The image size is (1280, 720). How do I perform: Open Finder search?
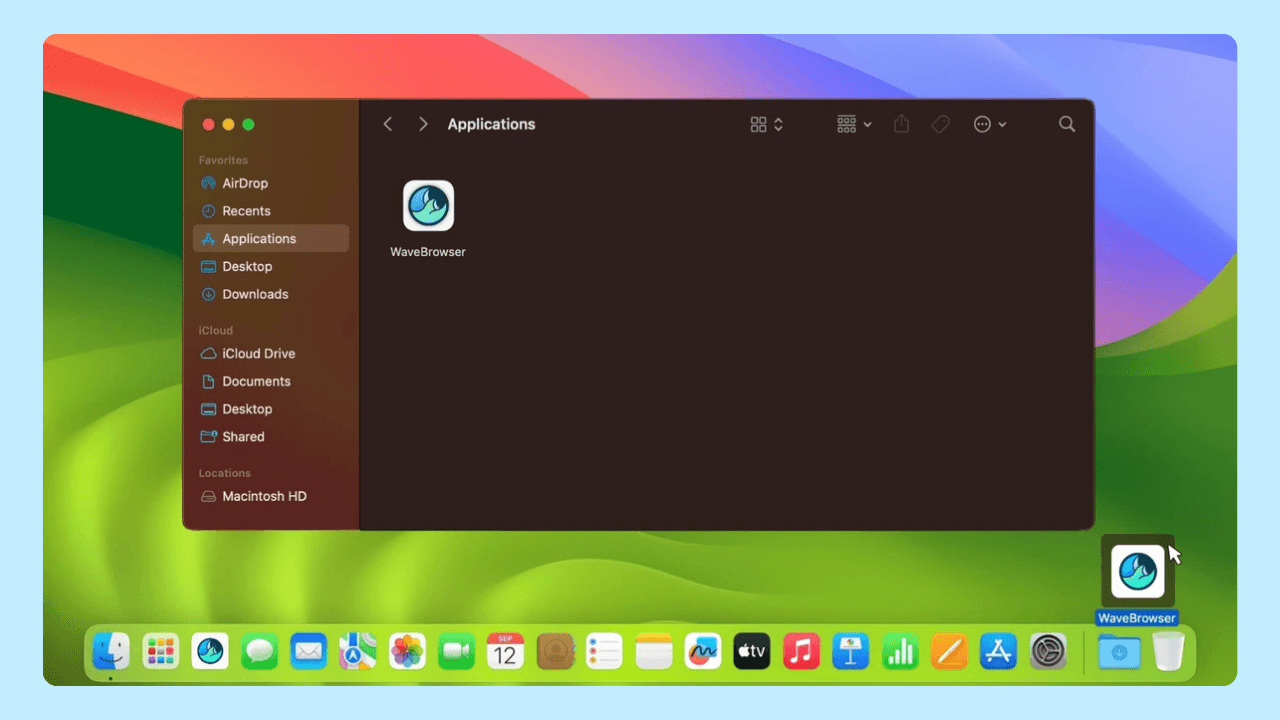[x=1067, y=124]
